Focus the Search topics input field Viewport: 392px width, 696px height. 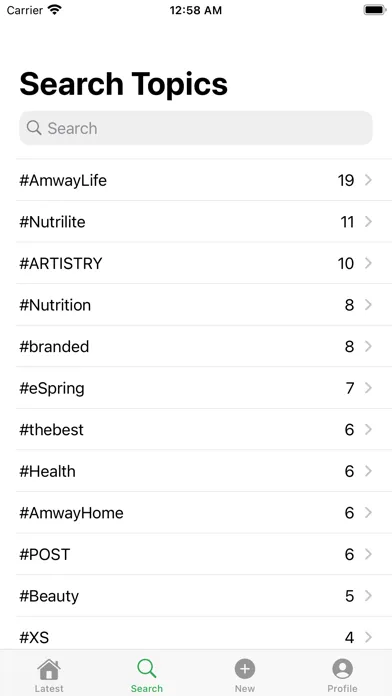(x=196, y=128)
